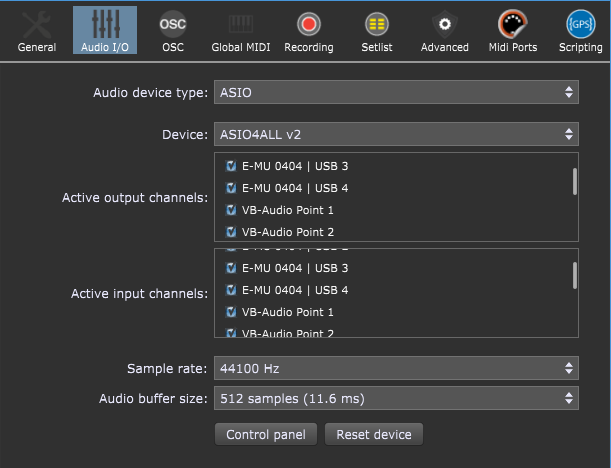
Task: Open the Midi Ports connector icon
Action: tap(513, 24)
